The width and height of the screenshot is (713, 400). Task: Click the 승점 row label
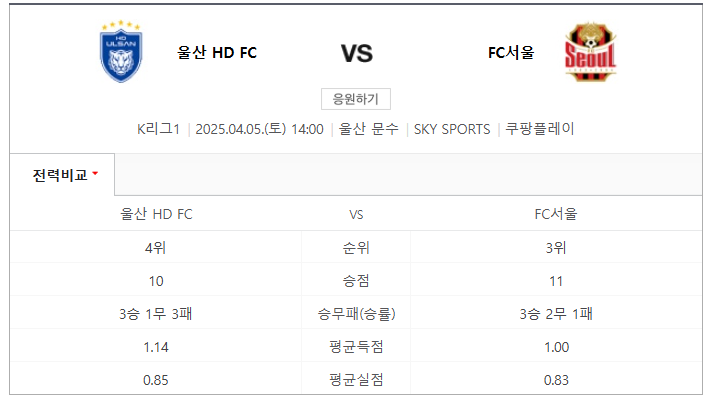tap(356, 281)
